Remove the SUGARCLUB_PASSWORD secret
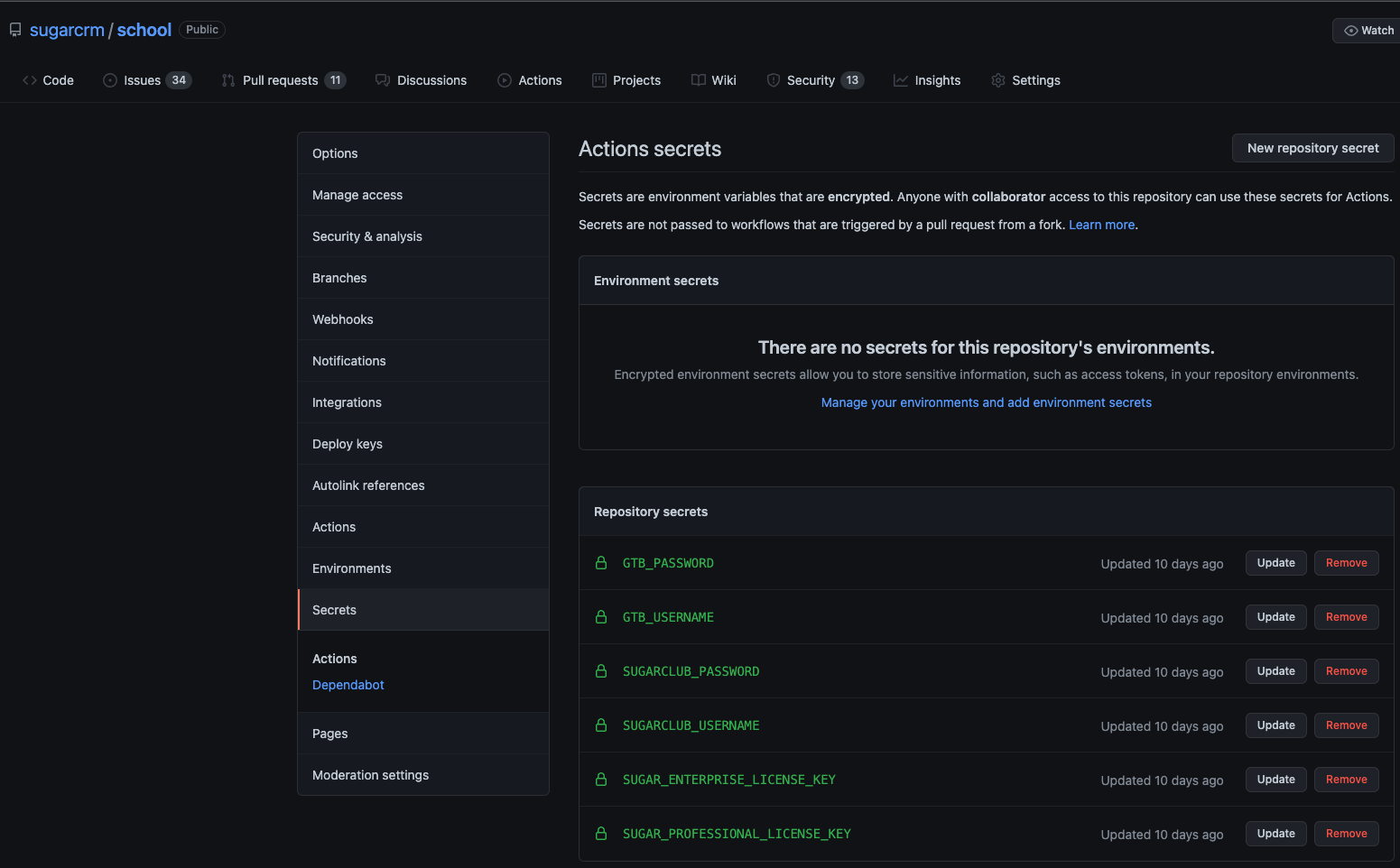This screenshot has height=868, width=1400. point(1346,671)
